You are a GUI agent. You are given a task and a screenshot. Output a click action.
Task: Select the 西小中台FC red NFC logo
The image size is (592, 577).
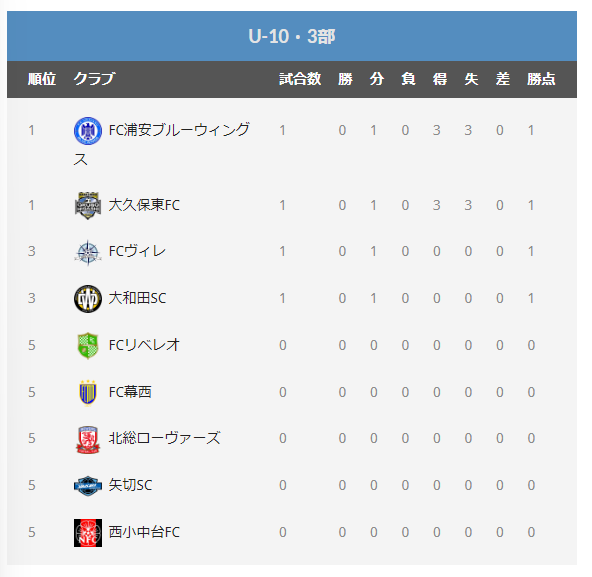coord(88,532)
